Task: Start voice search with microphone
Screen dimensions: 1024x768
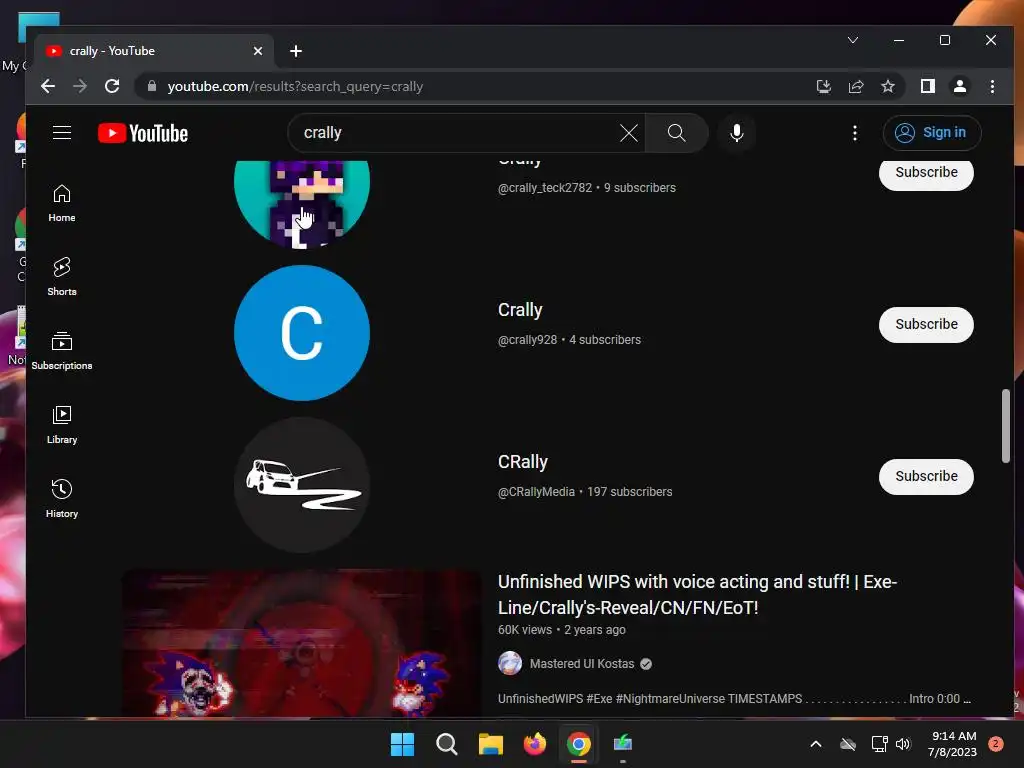Action: tap(737, 133)
